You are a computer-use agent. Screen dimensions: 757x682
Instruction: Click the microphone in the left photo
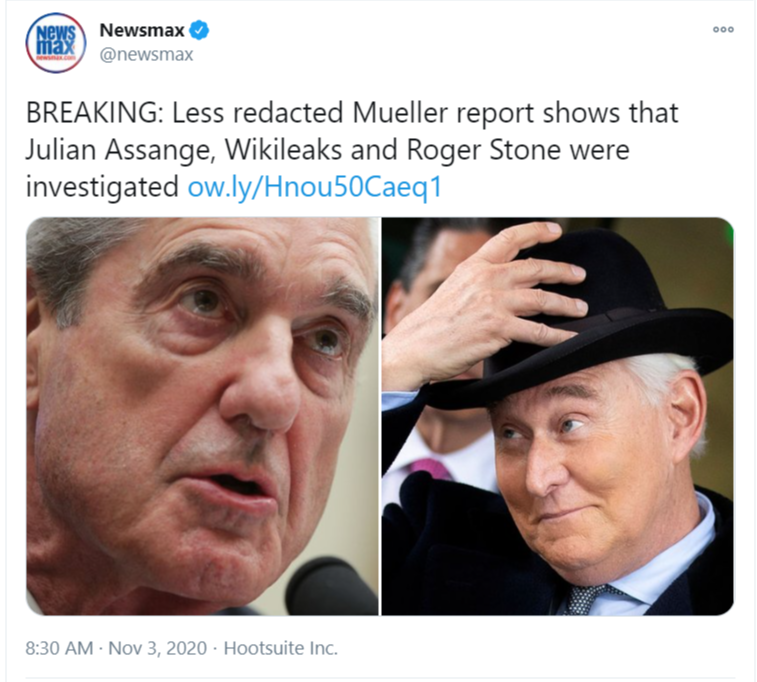pyautogui.click(x=332, y=586)
